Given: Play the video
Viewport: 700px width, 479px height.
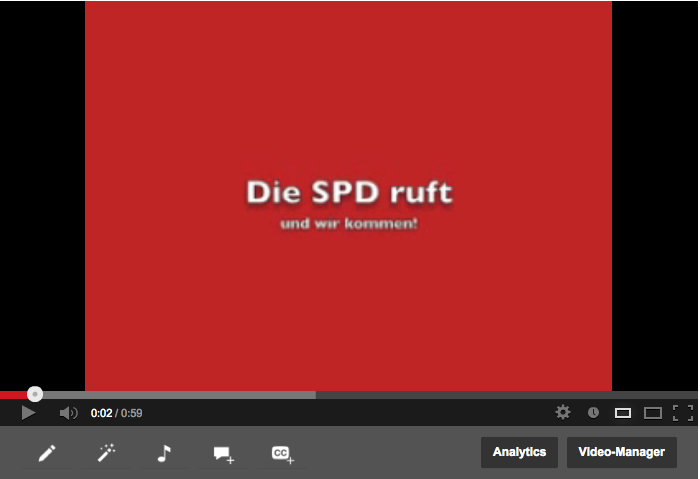Looking at the screenshot, I should [28, 413].
